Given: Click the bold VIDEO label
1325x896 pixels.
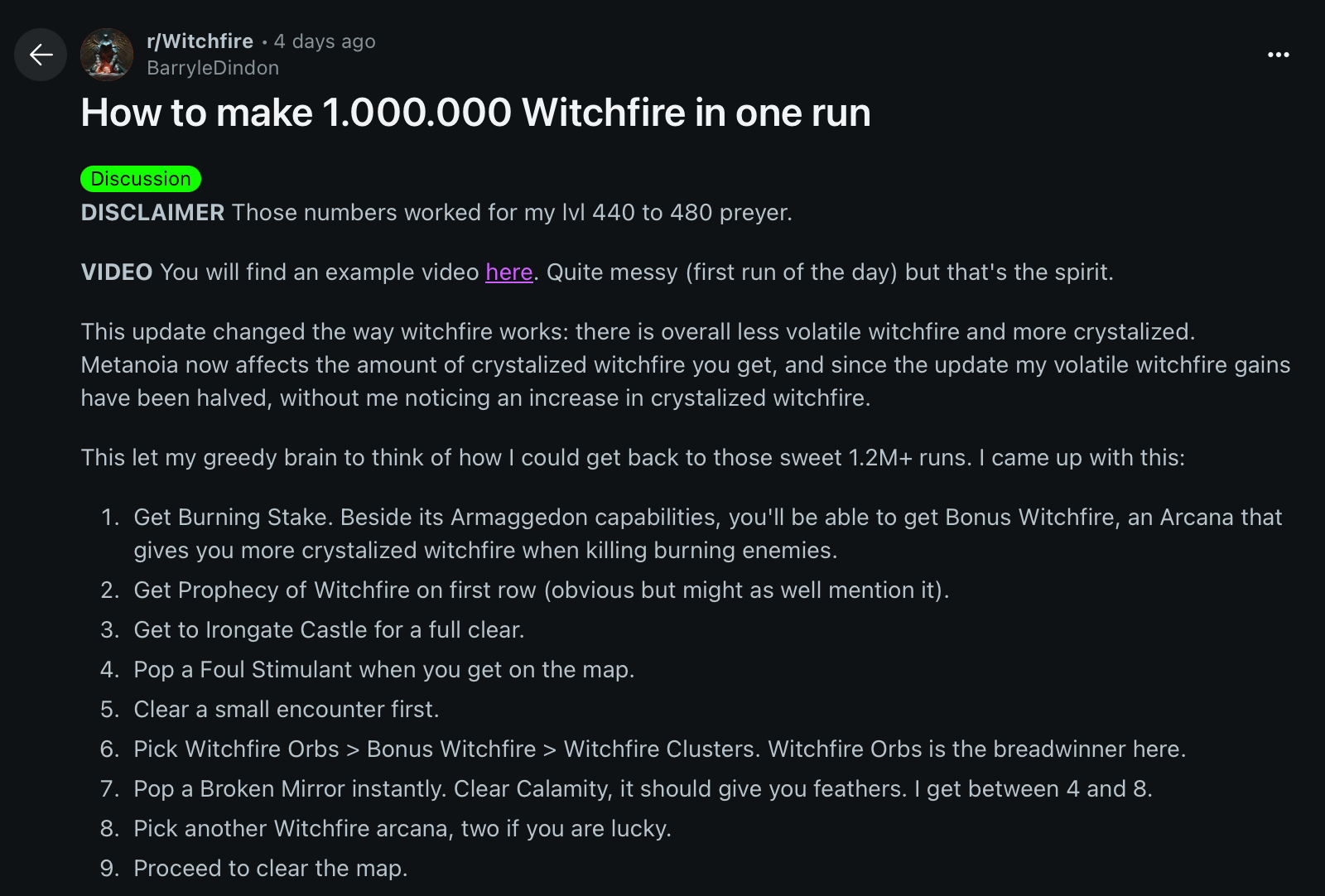Looking at the screenshot, I should tap(117, 272).
